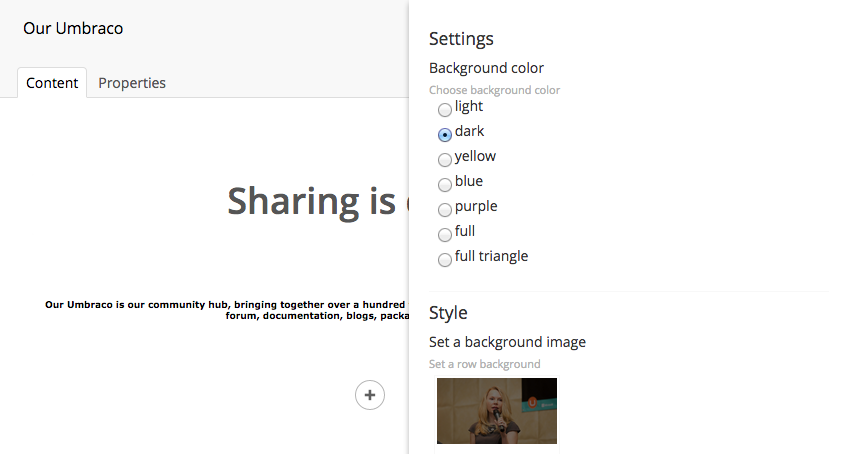Select the full triangle background option
This screenshot has width=846, height=454.
point(445,260)
